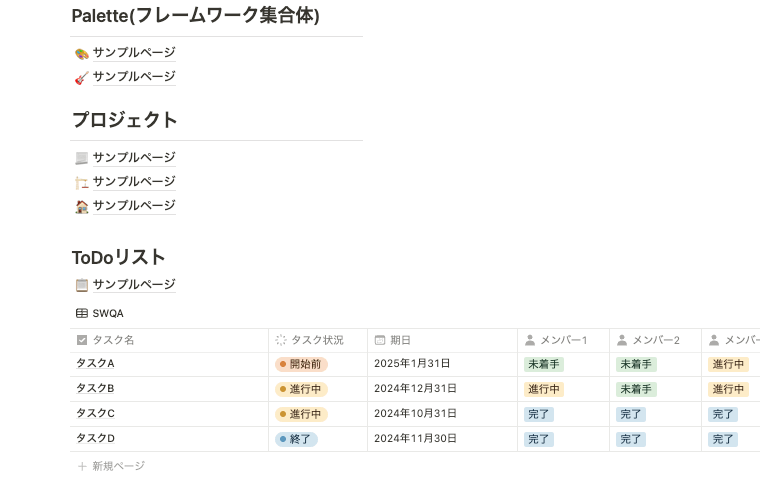This screenshot has height=487, width=760.
Task: Open the 開始前 status of タスクA
Action: coord(301,364)
